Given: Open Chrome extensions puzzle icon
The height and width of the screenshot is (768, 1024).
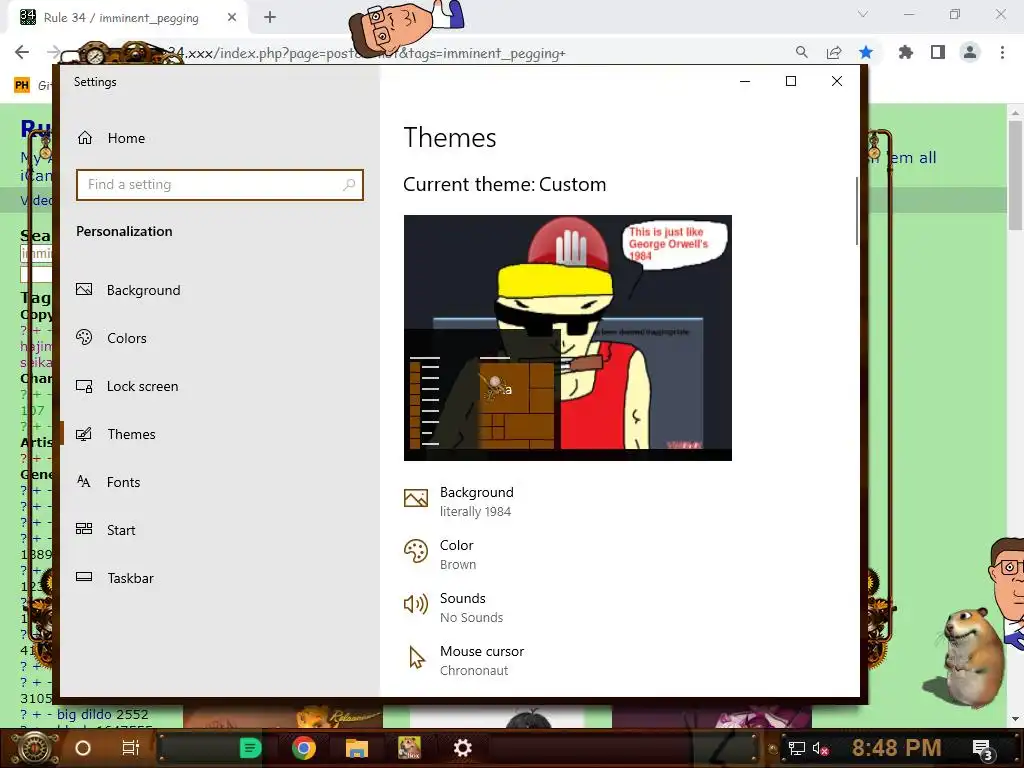Looking at the screenshot, I should [906, 53].
